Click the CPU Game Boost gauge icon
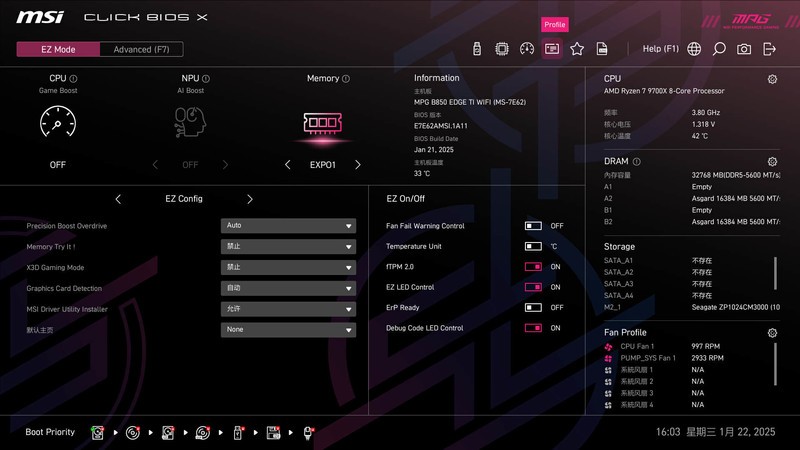 coord(58,121)
